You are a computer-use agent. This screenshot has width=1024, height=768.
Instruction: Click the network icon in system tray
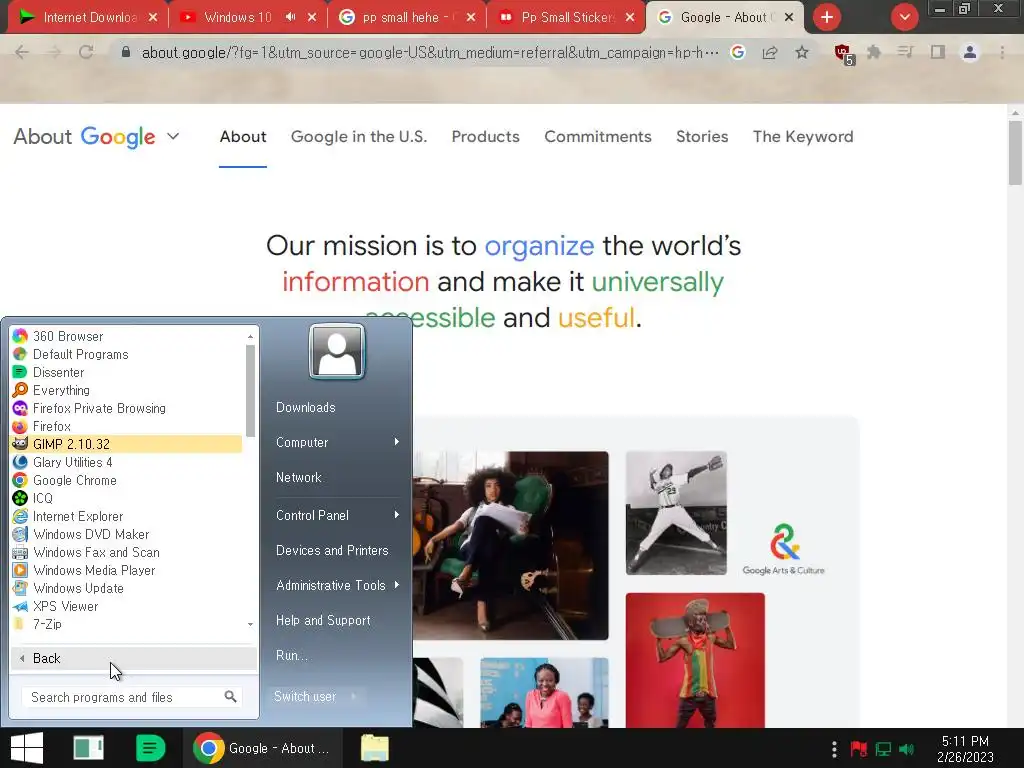(883, 749)
